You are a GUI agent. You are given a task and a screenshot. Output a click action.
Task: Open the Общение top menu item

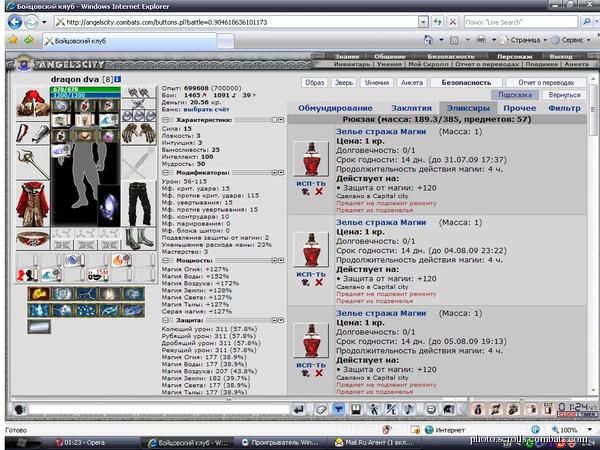pyautogui.click(x=390, y=56)
